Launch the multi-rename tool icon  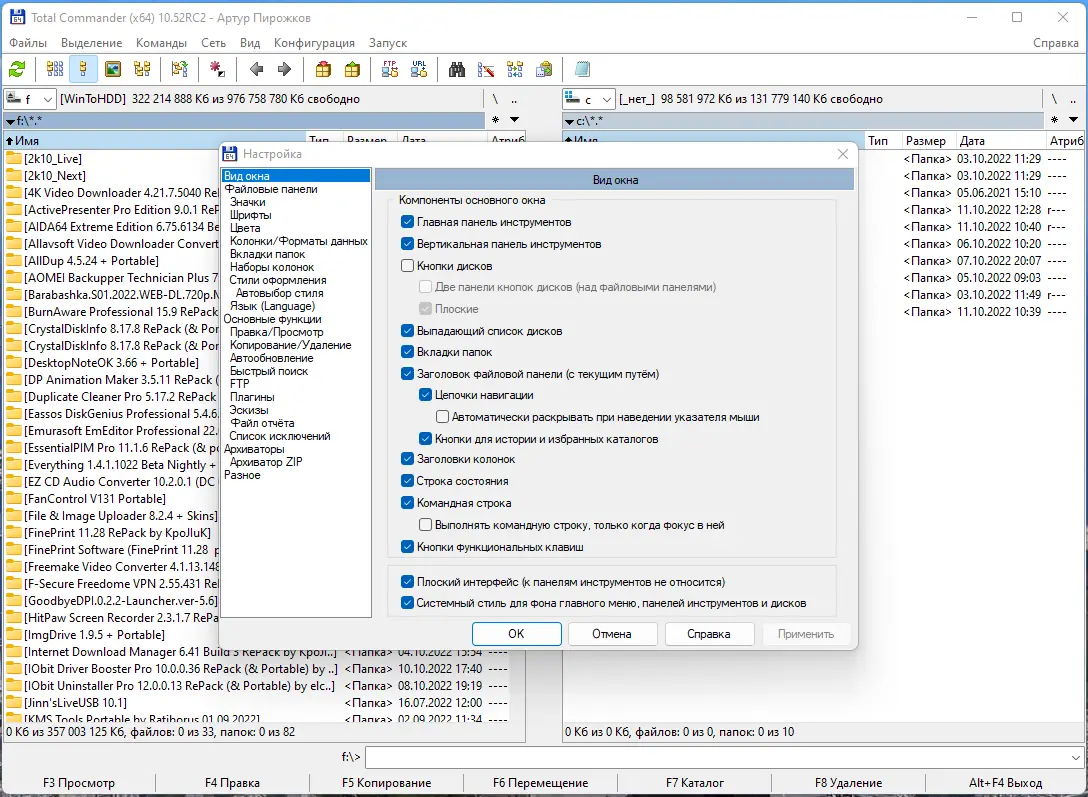click(486, 69)
